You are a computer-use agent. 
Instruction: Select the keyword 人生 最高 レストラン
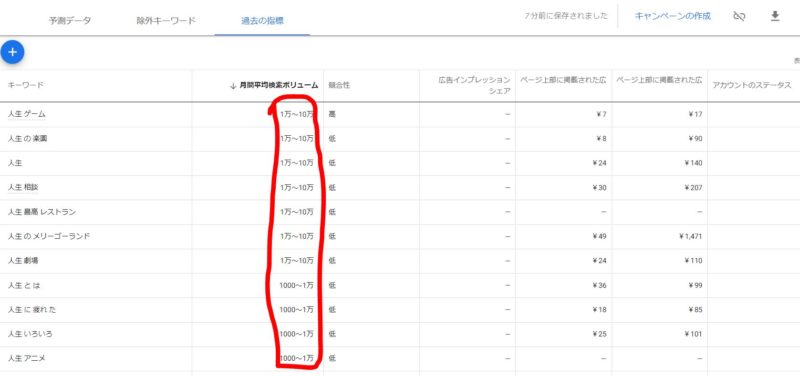[x=42, y=212]
